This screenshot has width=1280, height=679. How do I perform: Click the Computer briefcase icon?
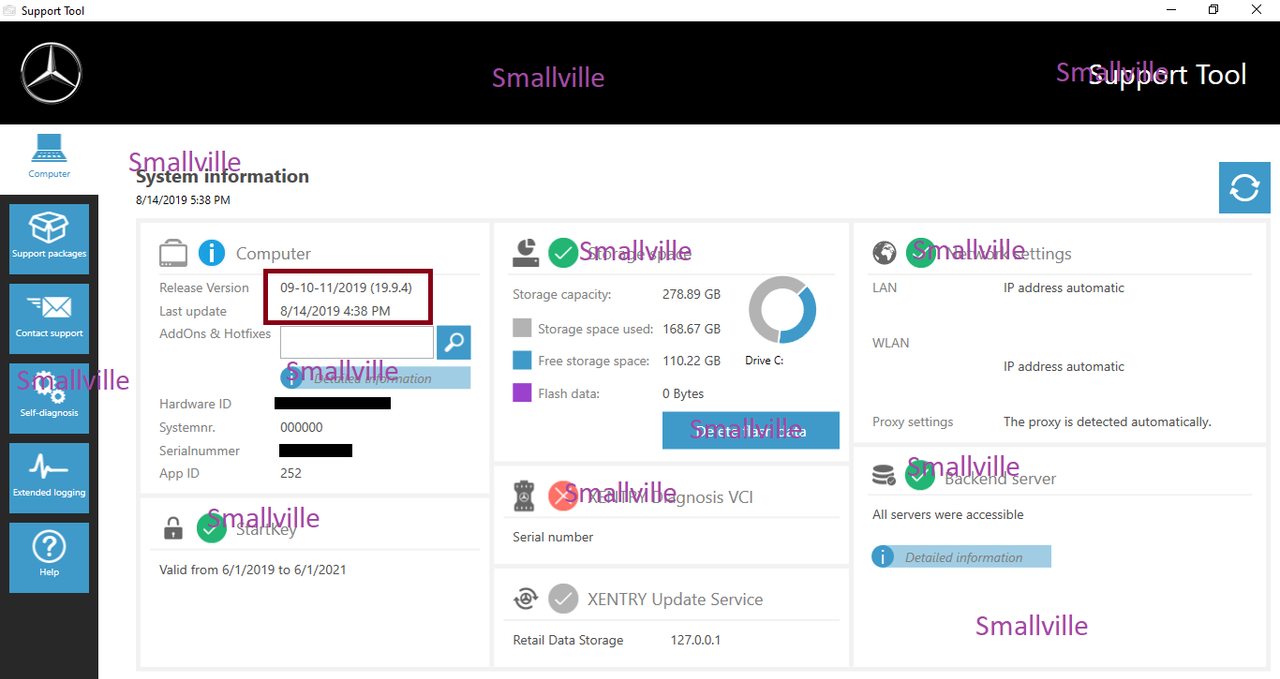173,252
